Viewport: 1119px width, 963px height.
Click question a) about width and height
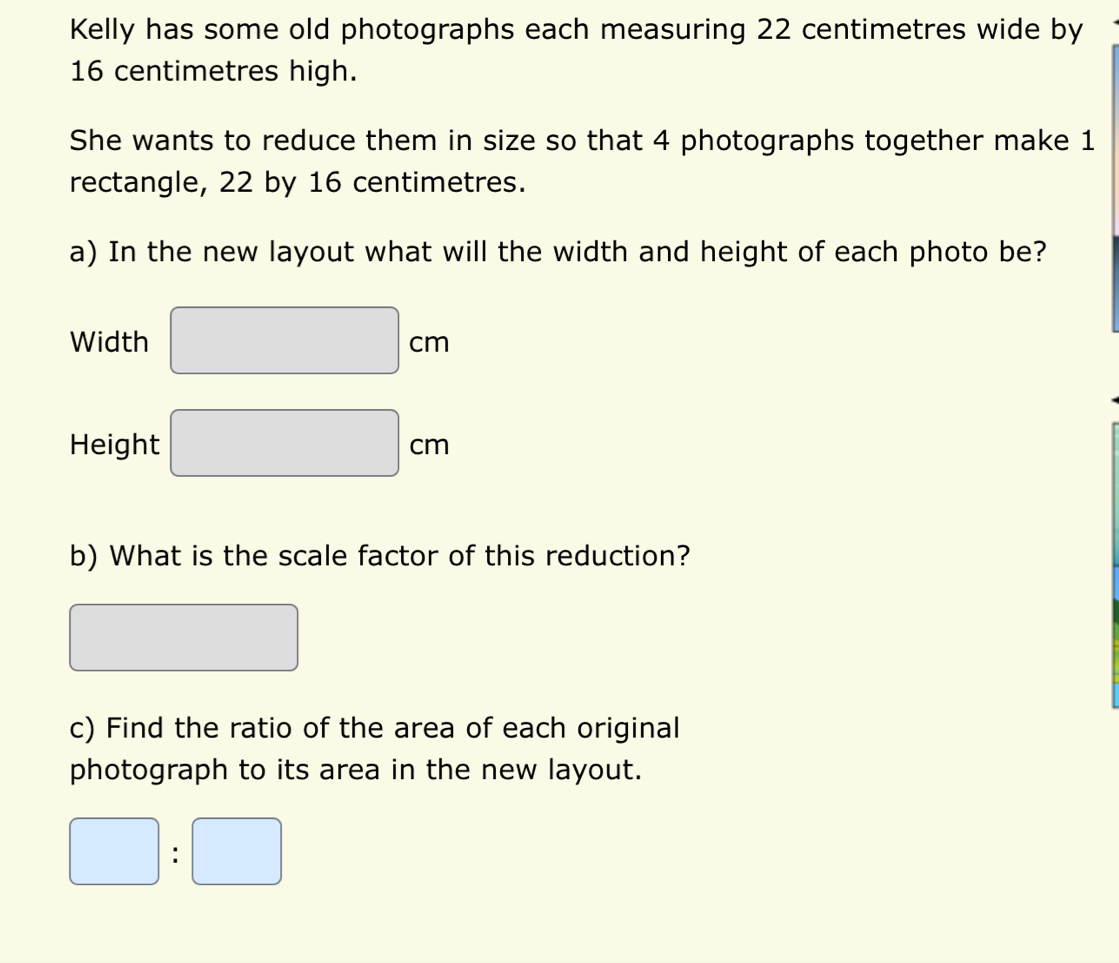pos(558,252)
